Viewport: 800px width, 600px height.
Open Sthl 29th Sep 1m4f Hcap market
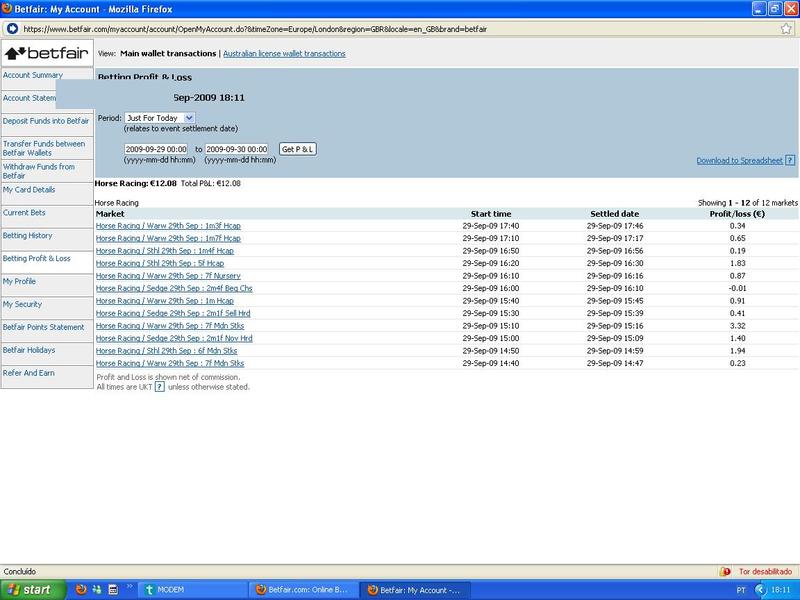click(165, 251)
